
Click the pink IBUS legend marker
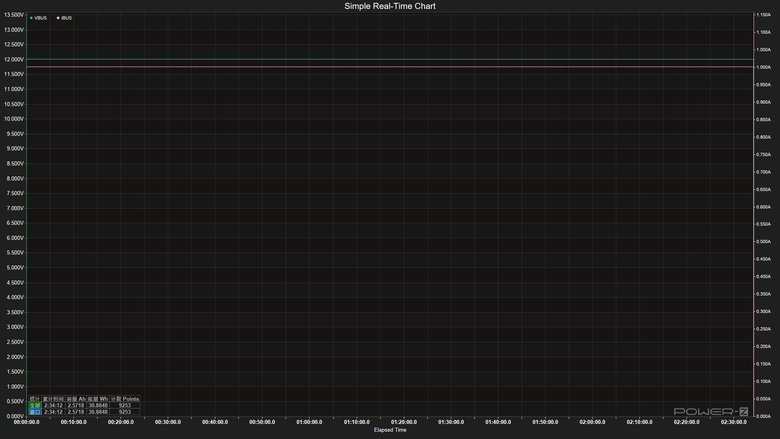58,18
